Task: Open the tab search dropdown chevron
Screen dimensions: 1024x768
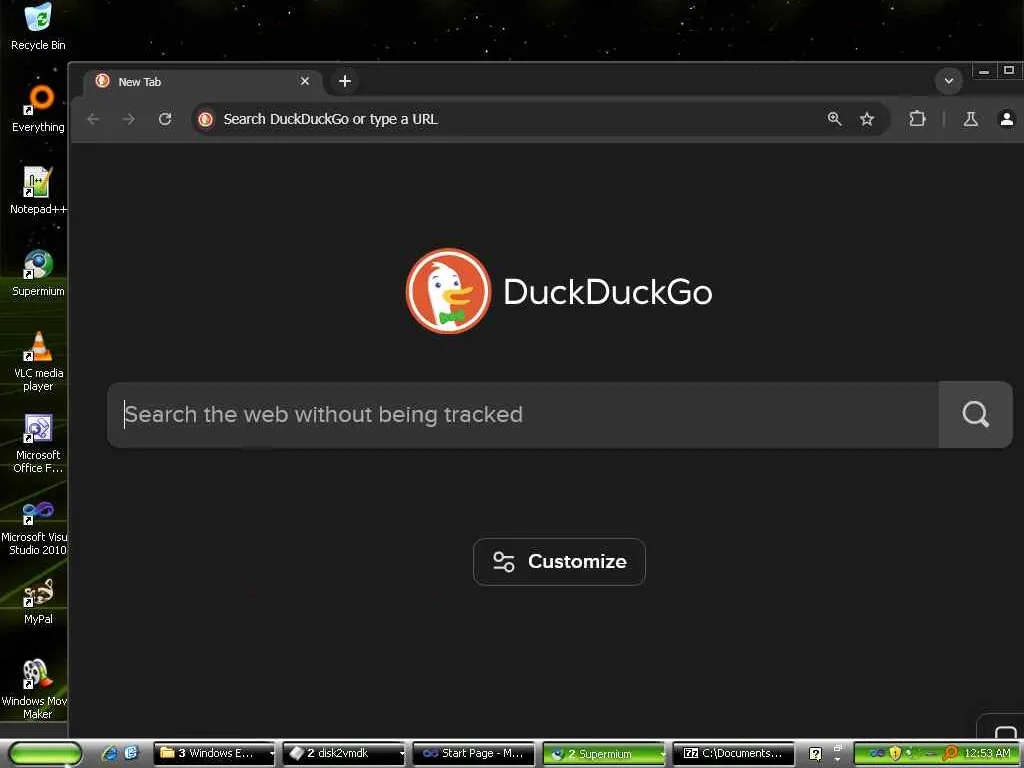Action: [x=948, y=81]
